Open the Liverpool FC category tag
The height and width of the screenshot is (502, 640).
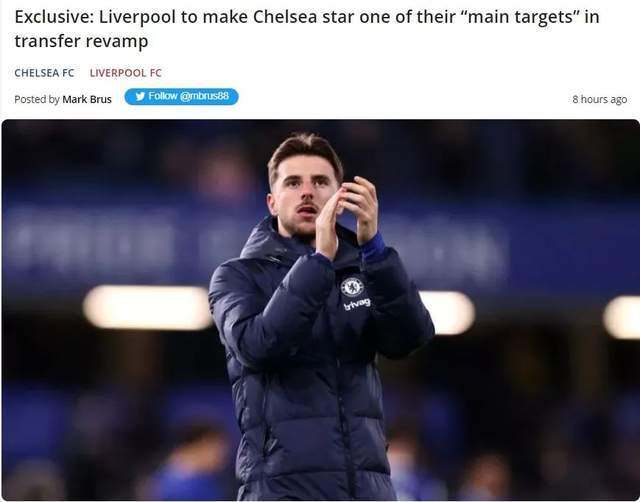coord(125,73)
